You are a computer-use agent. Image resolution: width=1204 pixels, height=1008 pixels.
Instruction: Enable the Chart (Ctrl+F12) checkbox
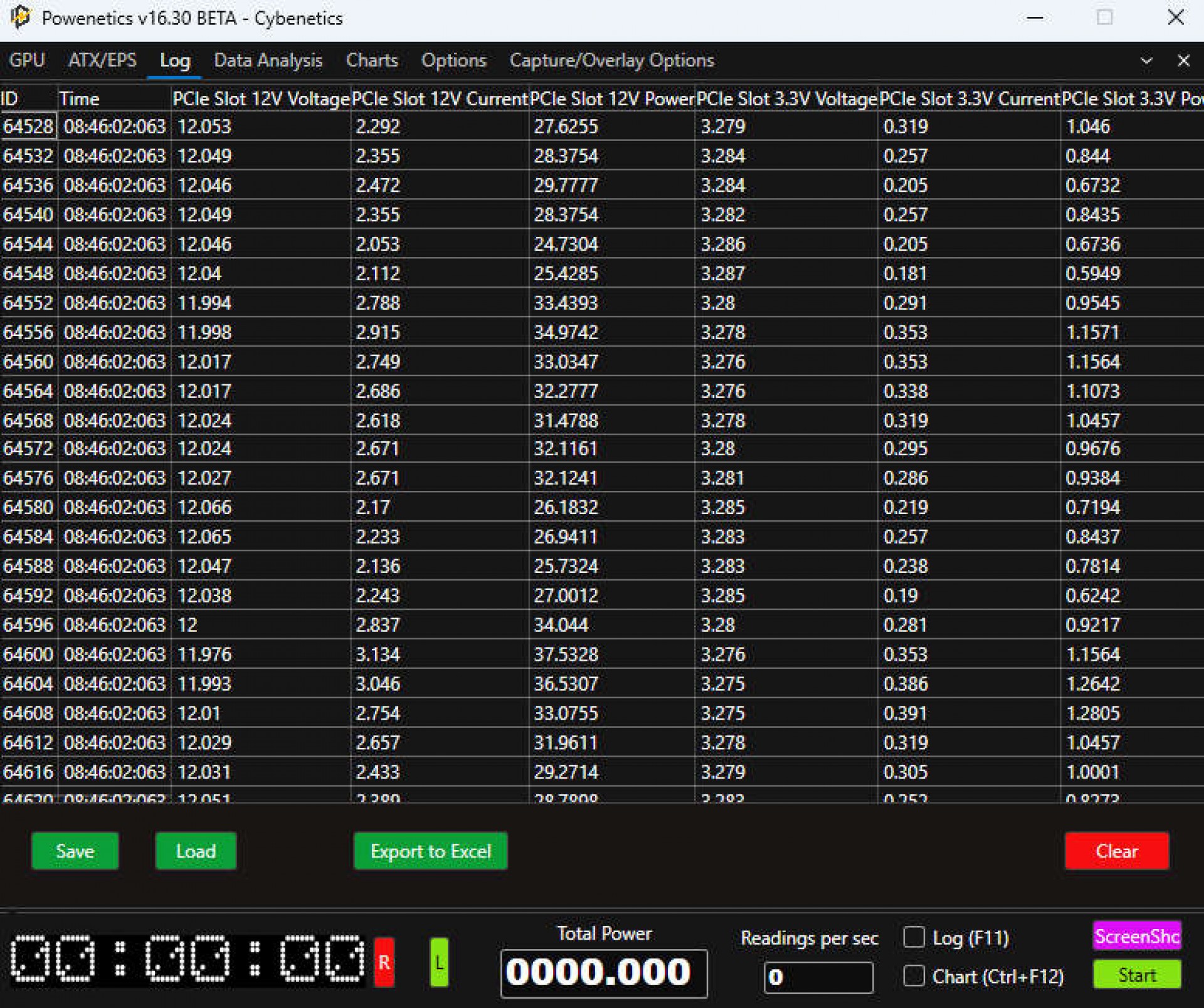pyautogui.click(x=914, y=976)
